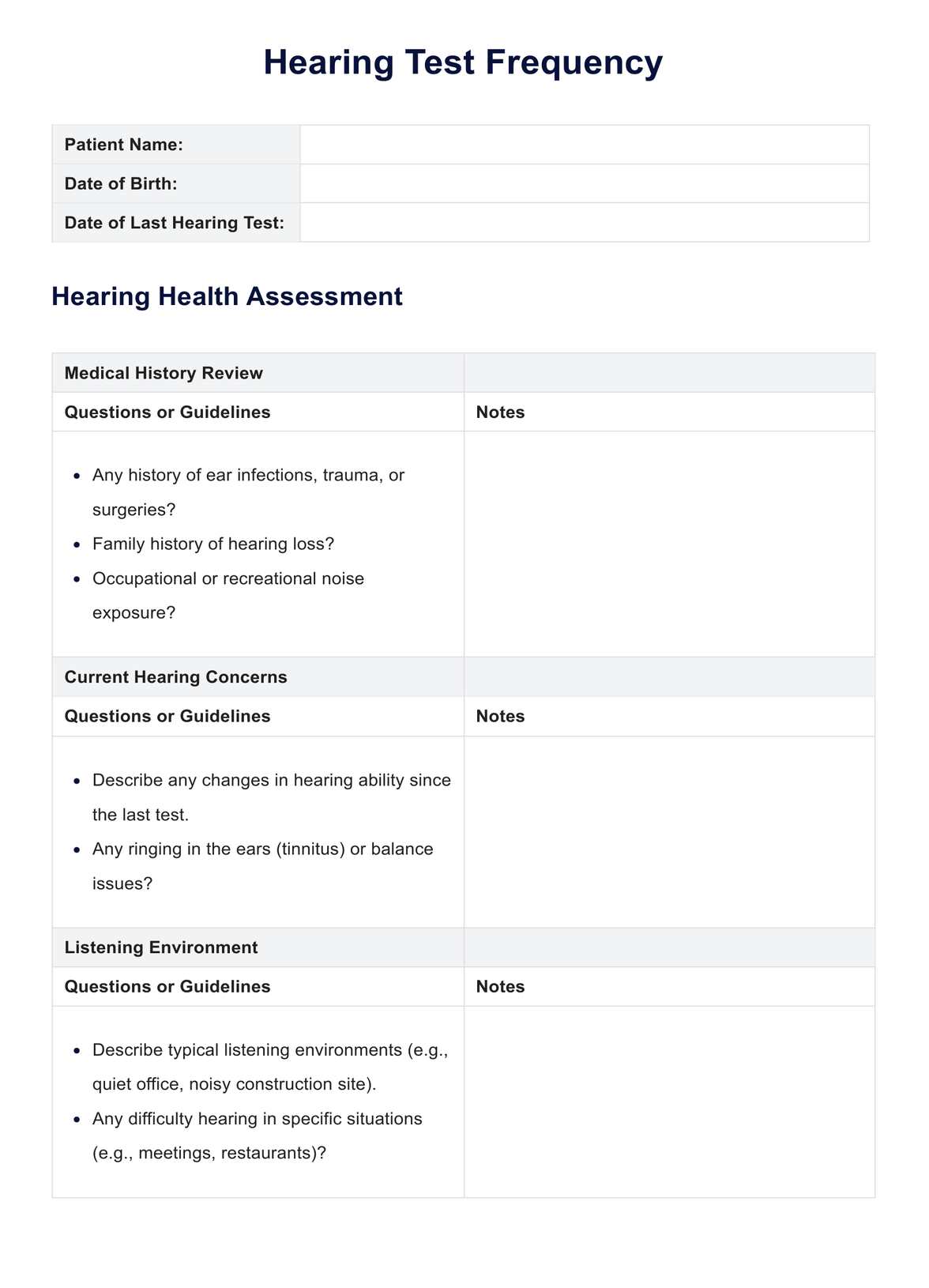The width and height of the screenshot is (929, 1288).
Task: Click the Date of Birth label
Action: 121,183
